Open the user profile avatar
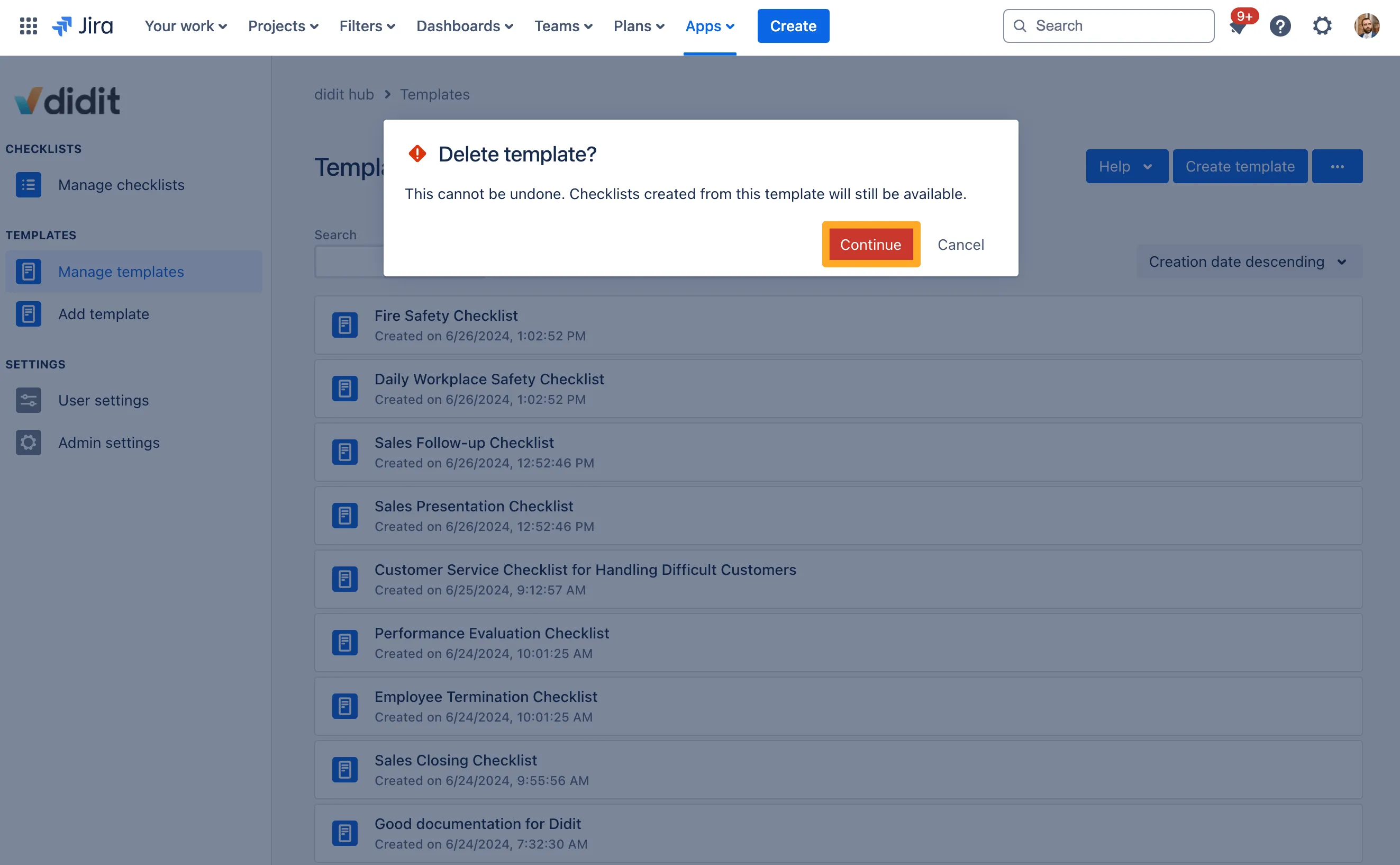The height and width of the screenshot is (865, 1400). 1366,26
